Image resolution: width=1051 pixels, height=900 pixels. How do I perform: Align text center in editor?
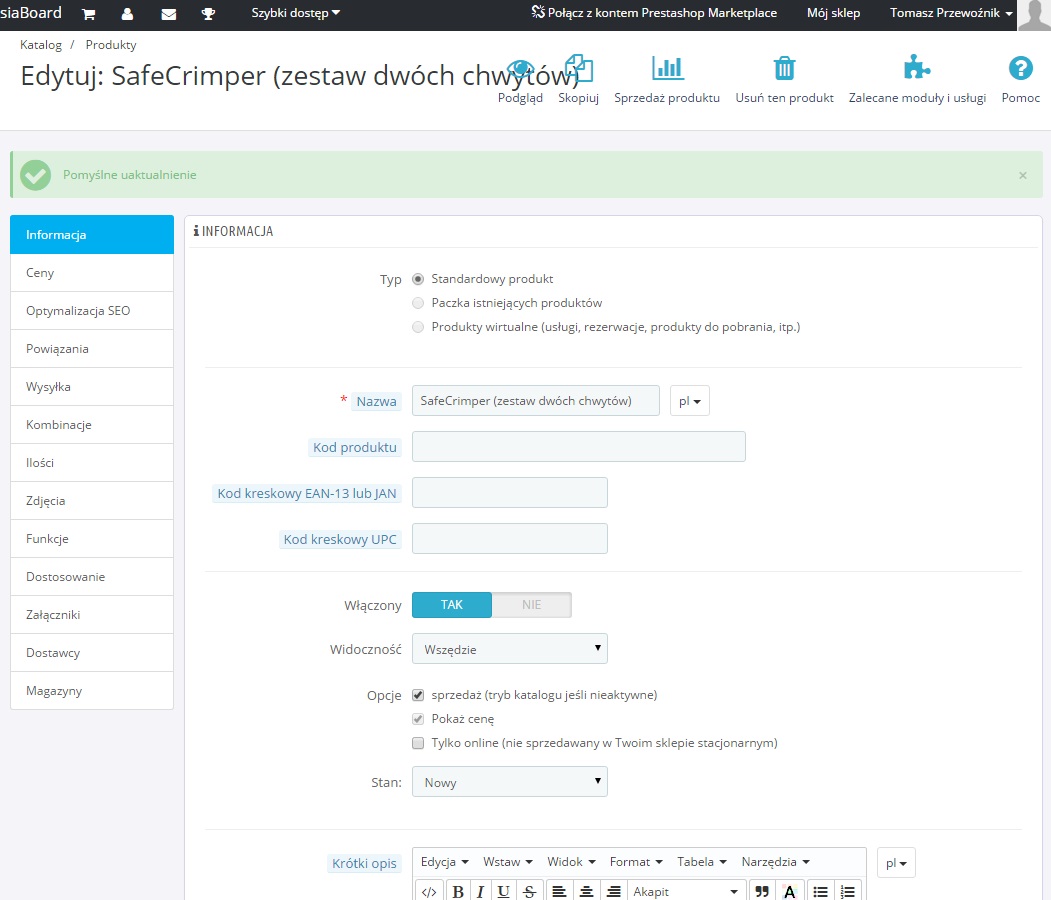tap(586, 891)
